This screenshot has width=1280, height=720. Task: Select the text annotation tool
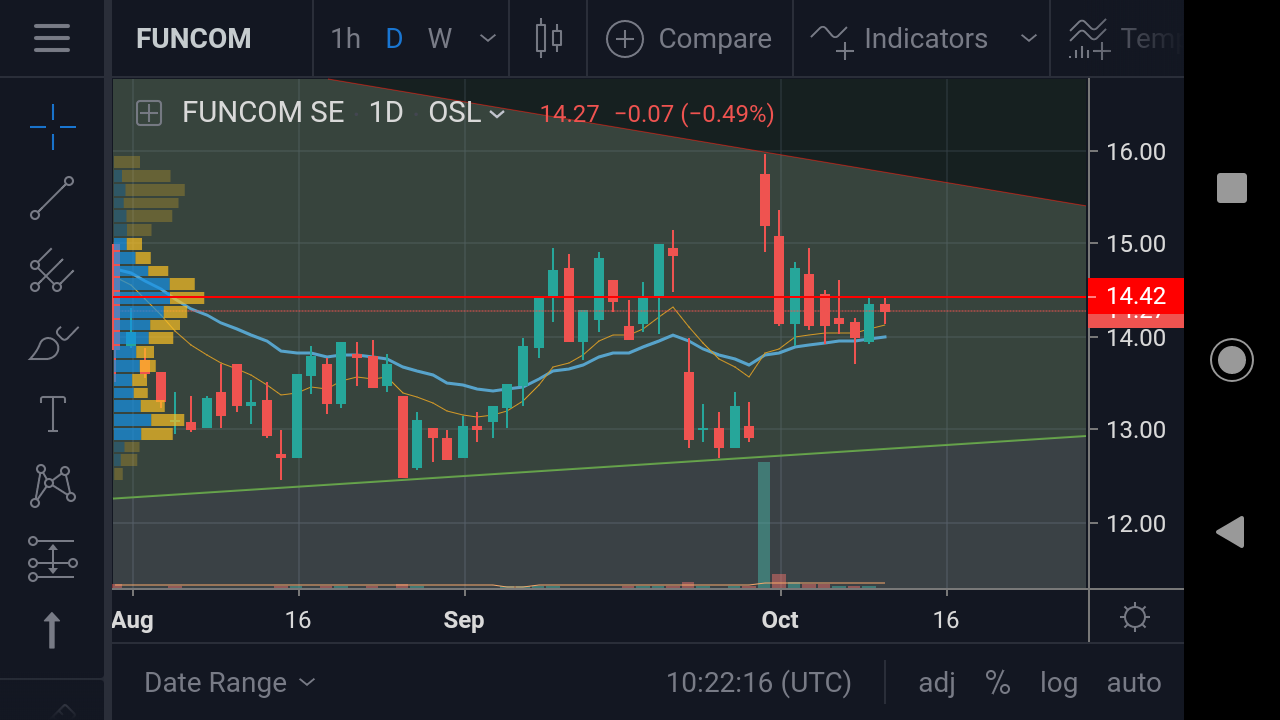pos(52,413)
